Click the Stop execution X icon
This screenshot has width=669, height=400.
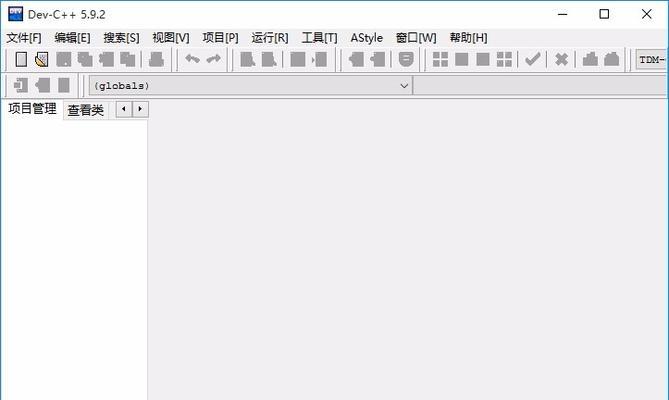561,60
